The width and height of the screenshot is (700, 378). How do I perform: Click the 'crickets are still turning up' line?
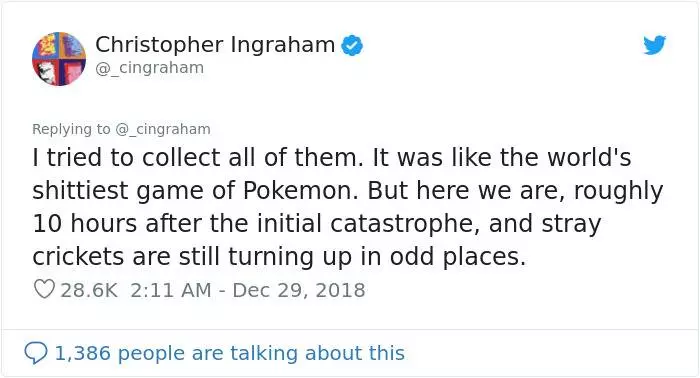pyautogui.click(x=279, y=257)
